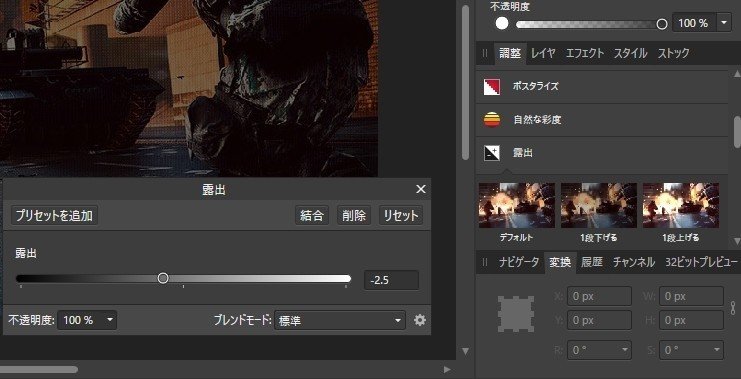Open the 不透明度 dropdown in the exposure dialog

pyautogui.click(x=87, y=320)
